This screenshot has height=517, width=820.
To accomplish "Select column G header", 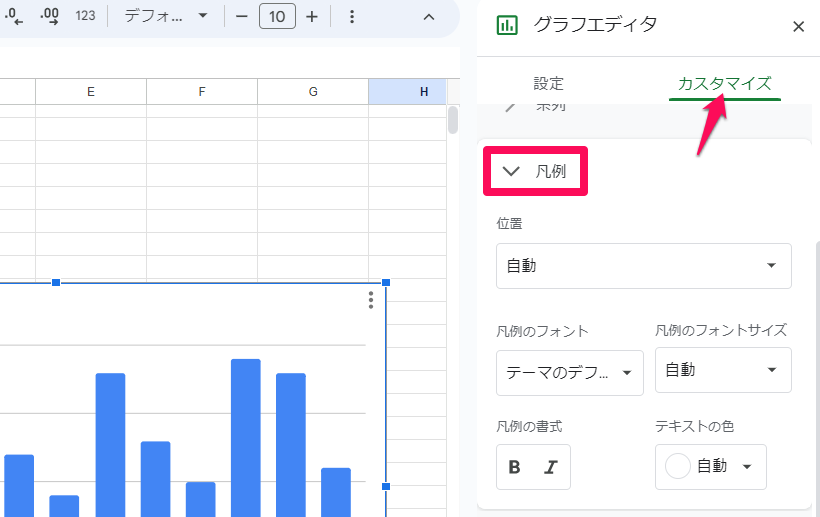I will coord(313,92).
